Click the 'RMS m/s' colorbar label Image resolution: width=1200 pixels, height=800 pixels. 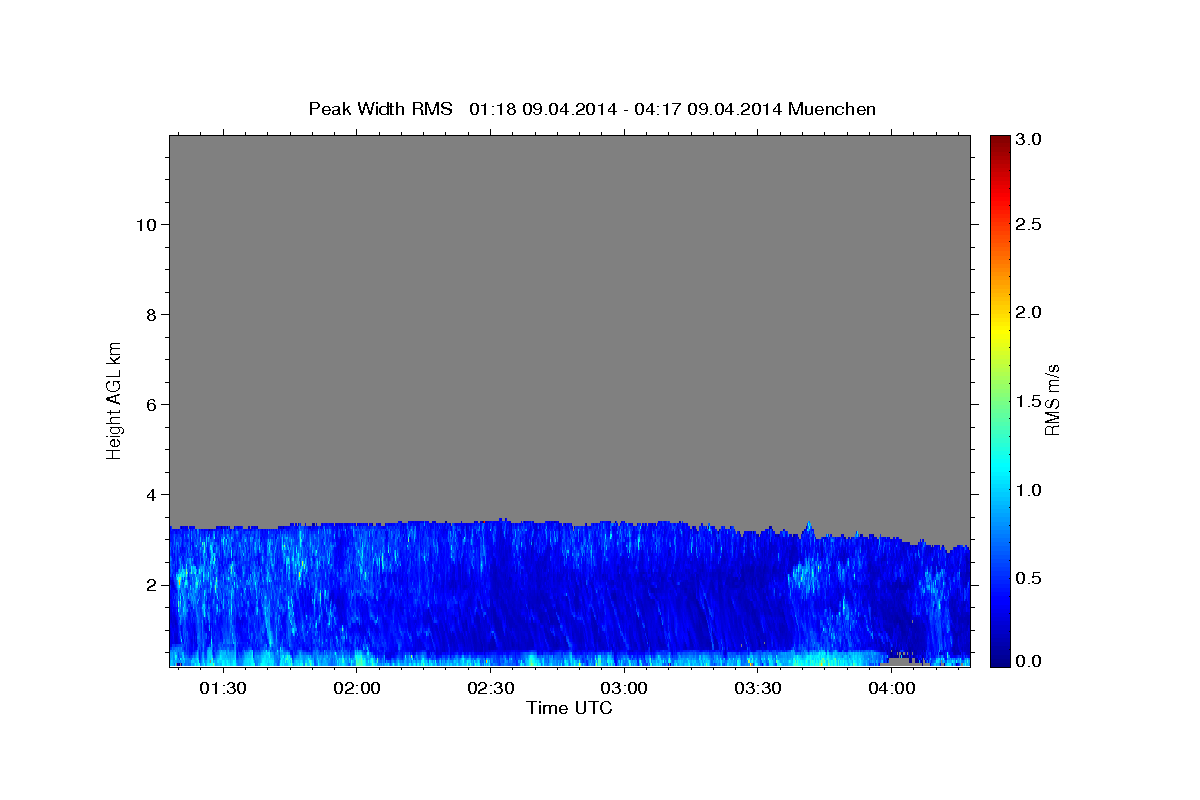tap(1052, 399)
